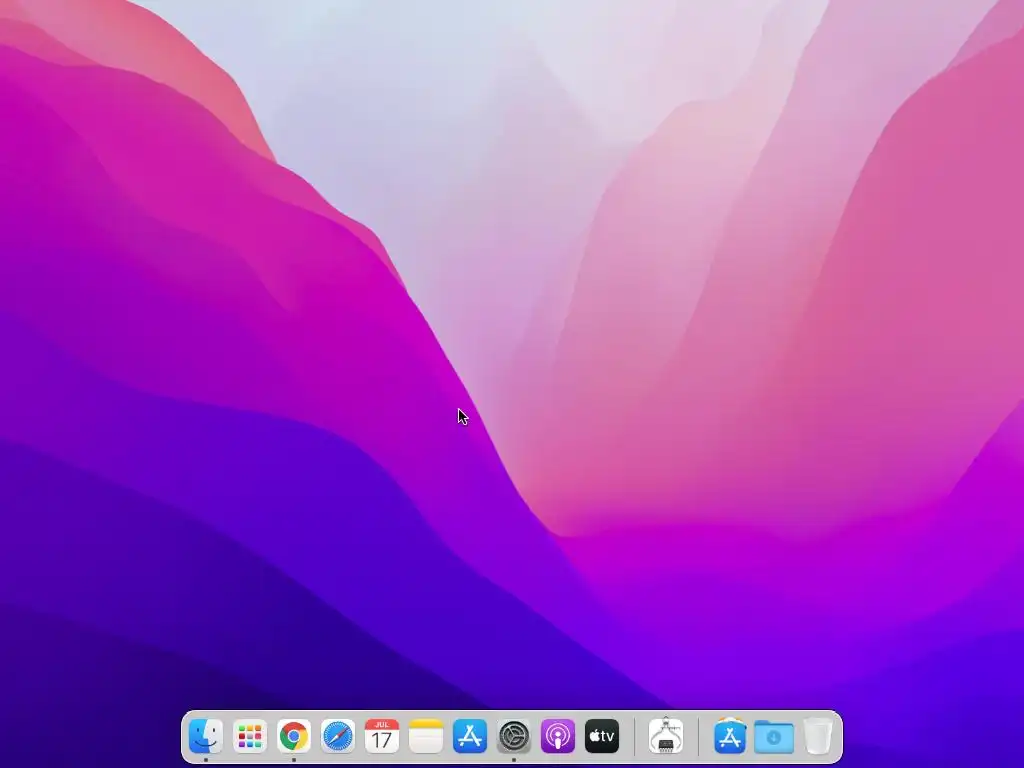Open the Calendar app showing JUL 17
Screen dimensions: 1024x768
(x=382, y=736)
